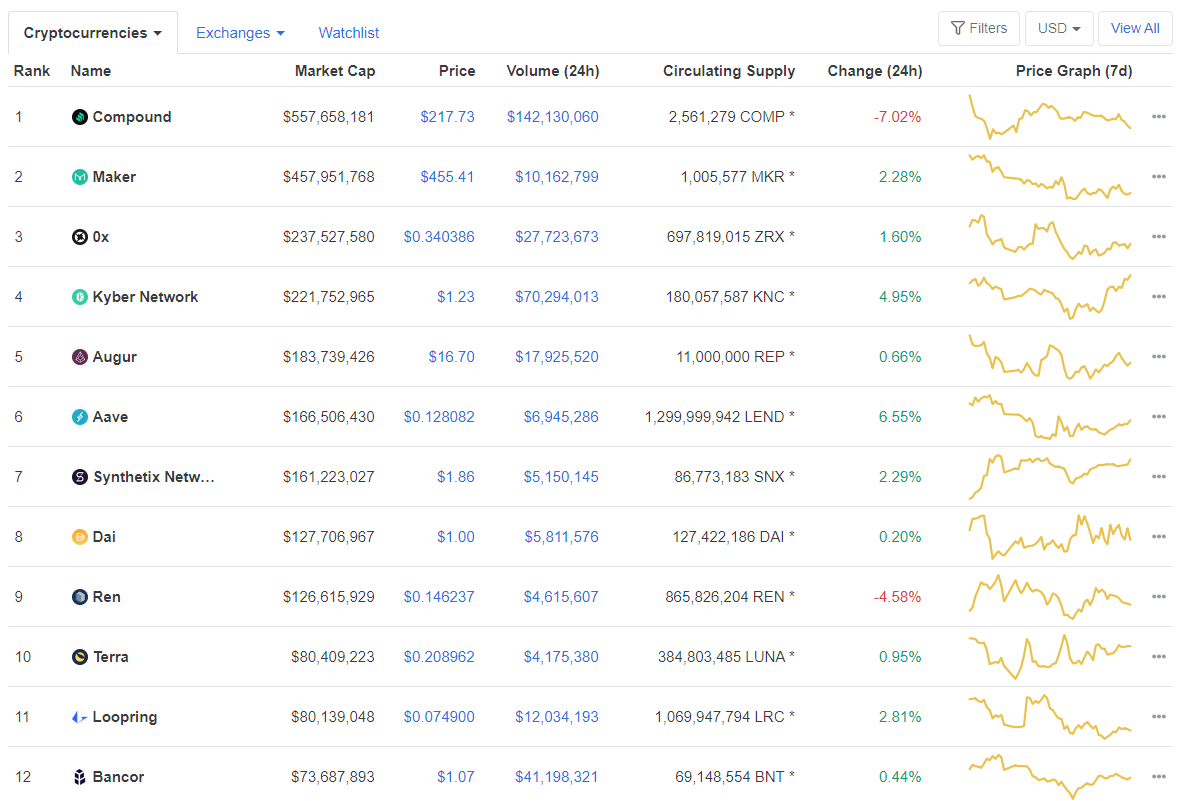1183x801 pixels.
Task: Open the three-dot menu for Synthetix row
Action: click(x=1159, y=477)
